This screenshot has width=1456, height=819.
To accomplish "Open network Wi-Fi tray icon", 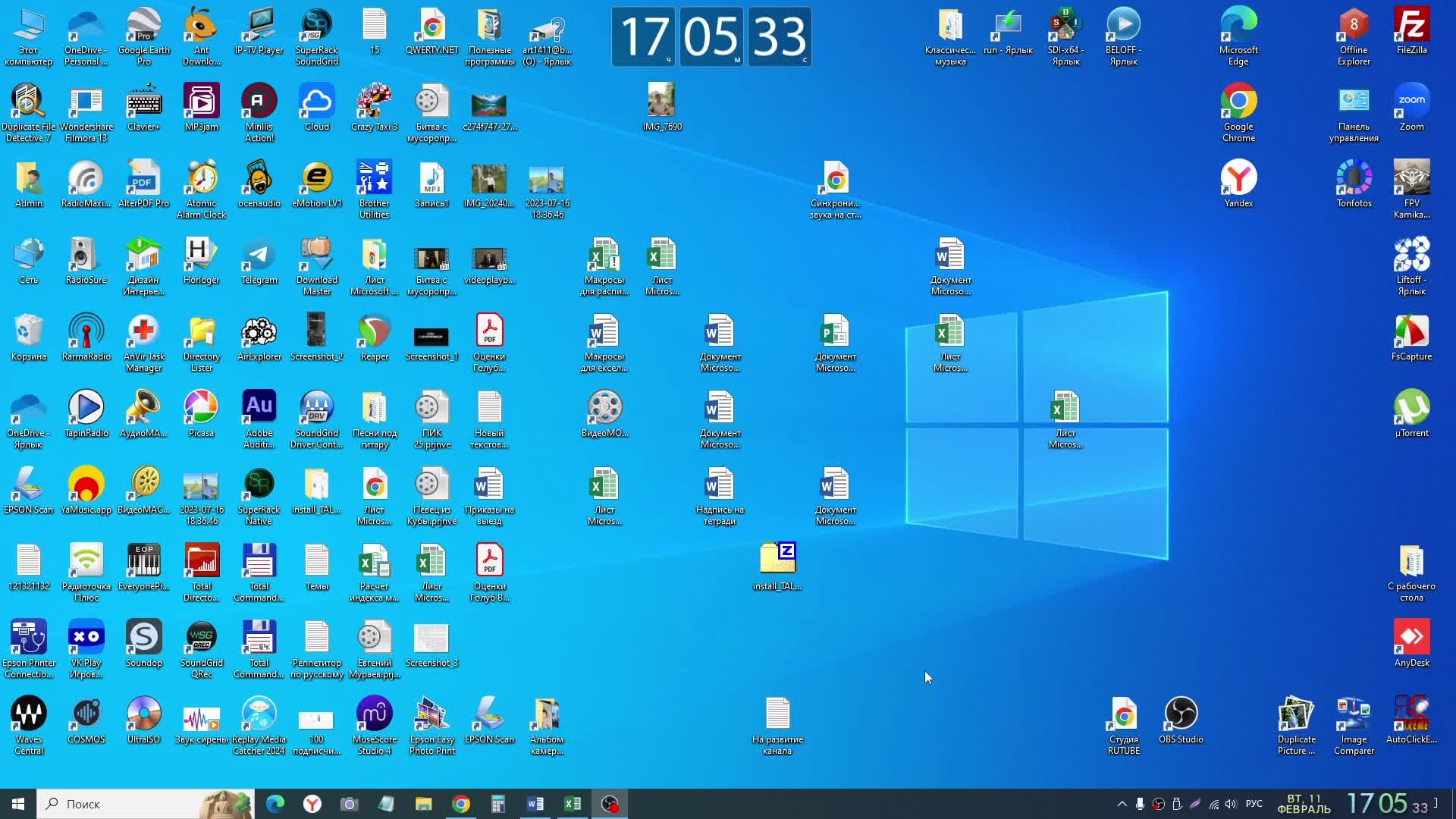I will (x=1213, y=804).
